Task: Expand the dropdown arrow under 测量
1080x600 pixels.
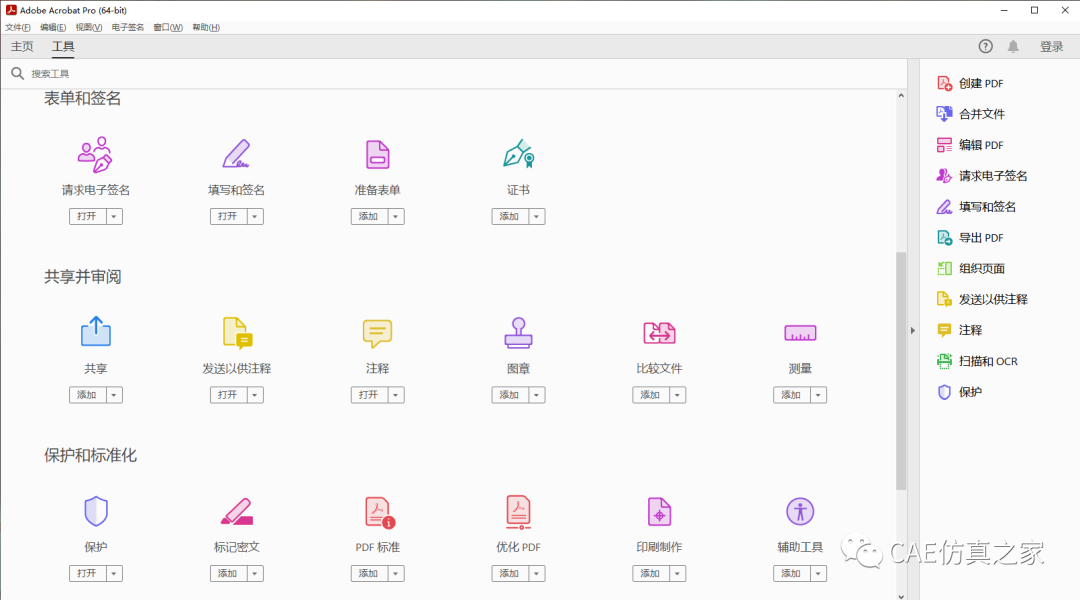Action: 819,395
